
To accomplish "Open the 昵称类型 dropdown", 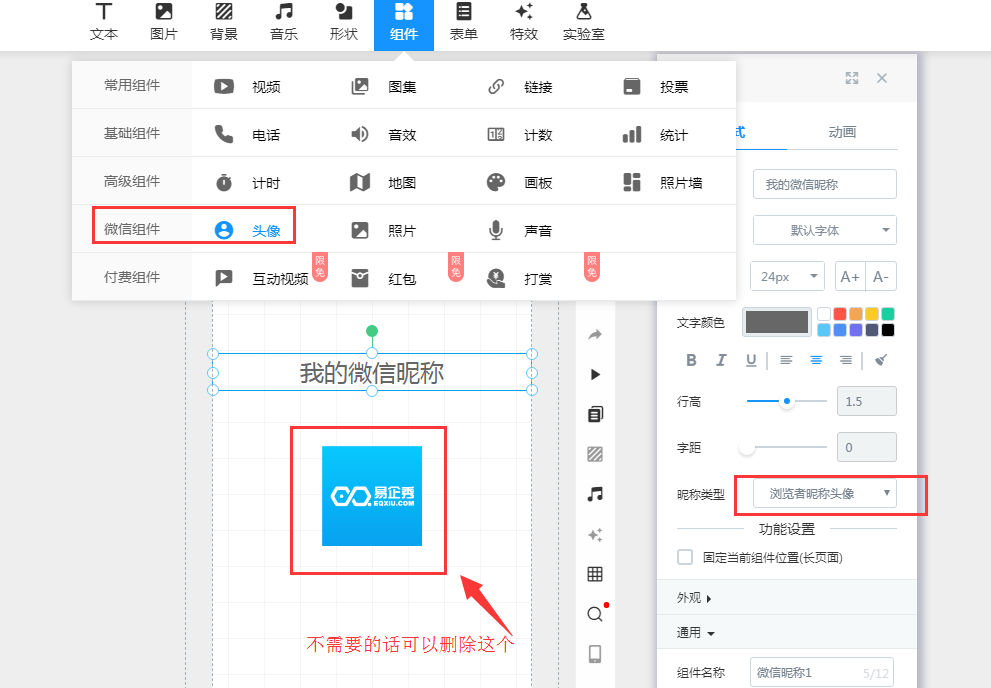I will click(825, 493).
